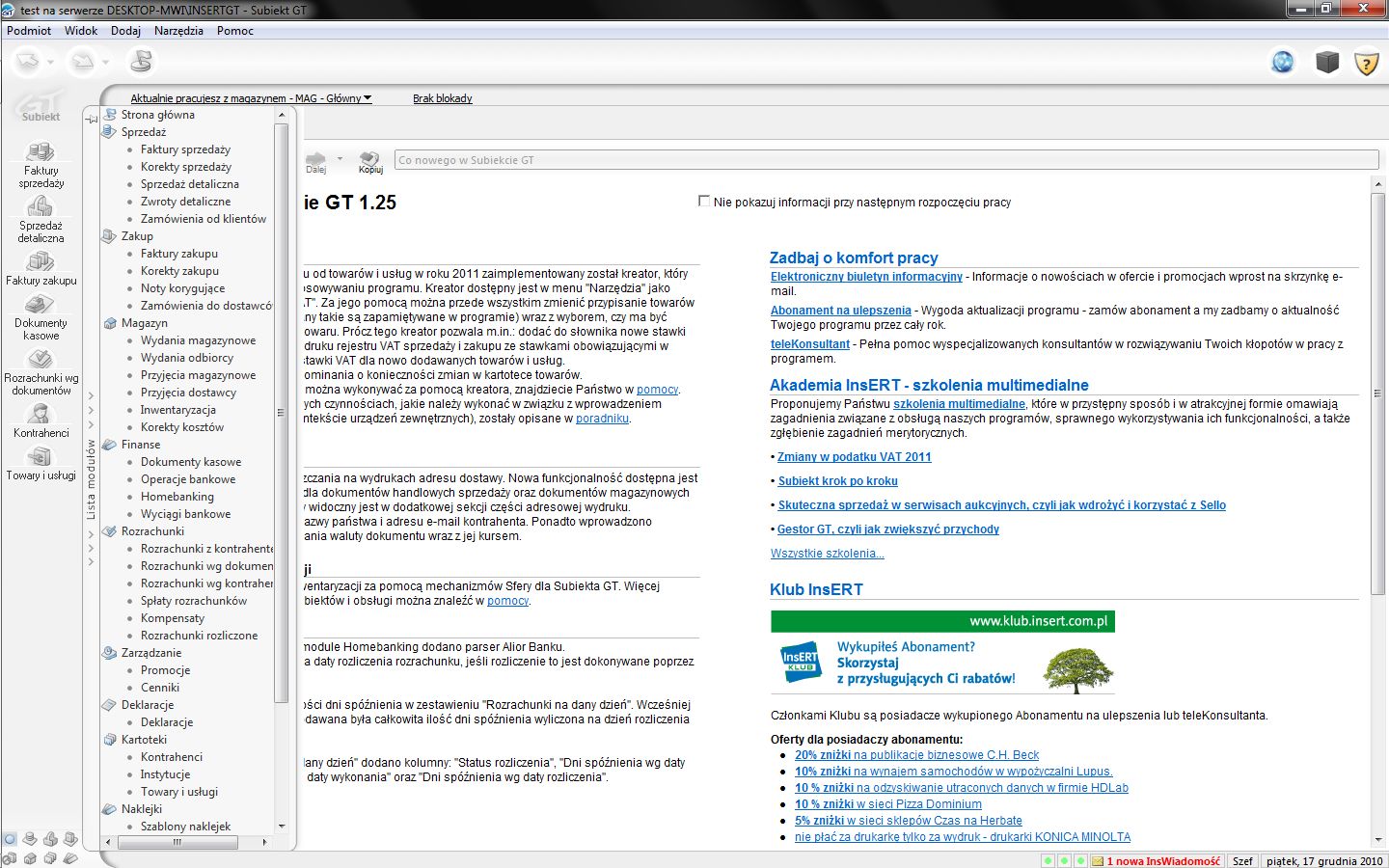This screenshot has height=868, width=1389.
Task: Pin the module list with pushpin icon
Action: point(92,119)
